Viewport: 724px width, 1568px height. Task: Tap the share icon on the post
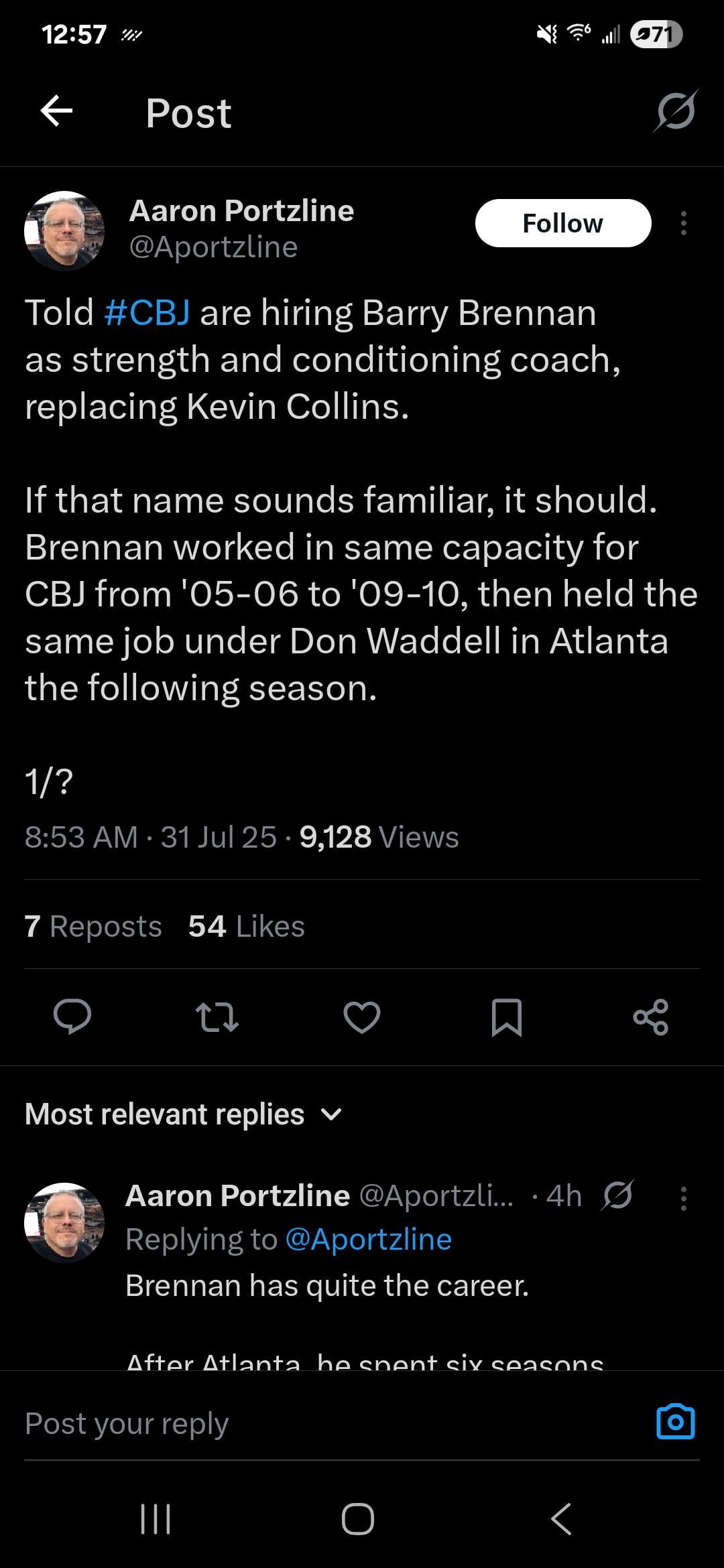point(650,1017)
